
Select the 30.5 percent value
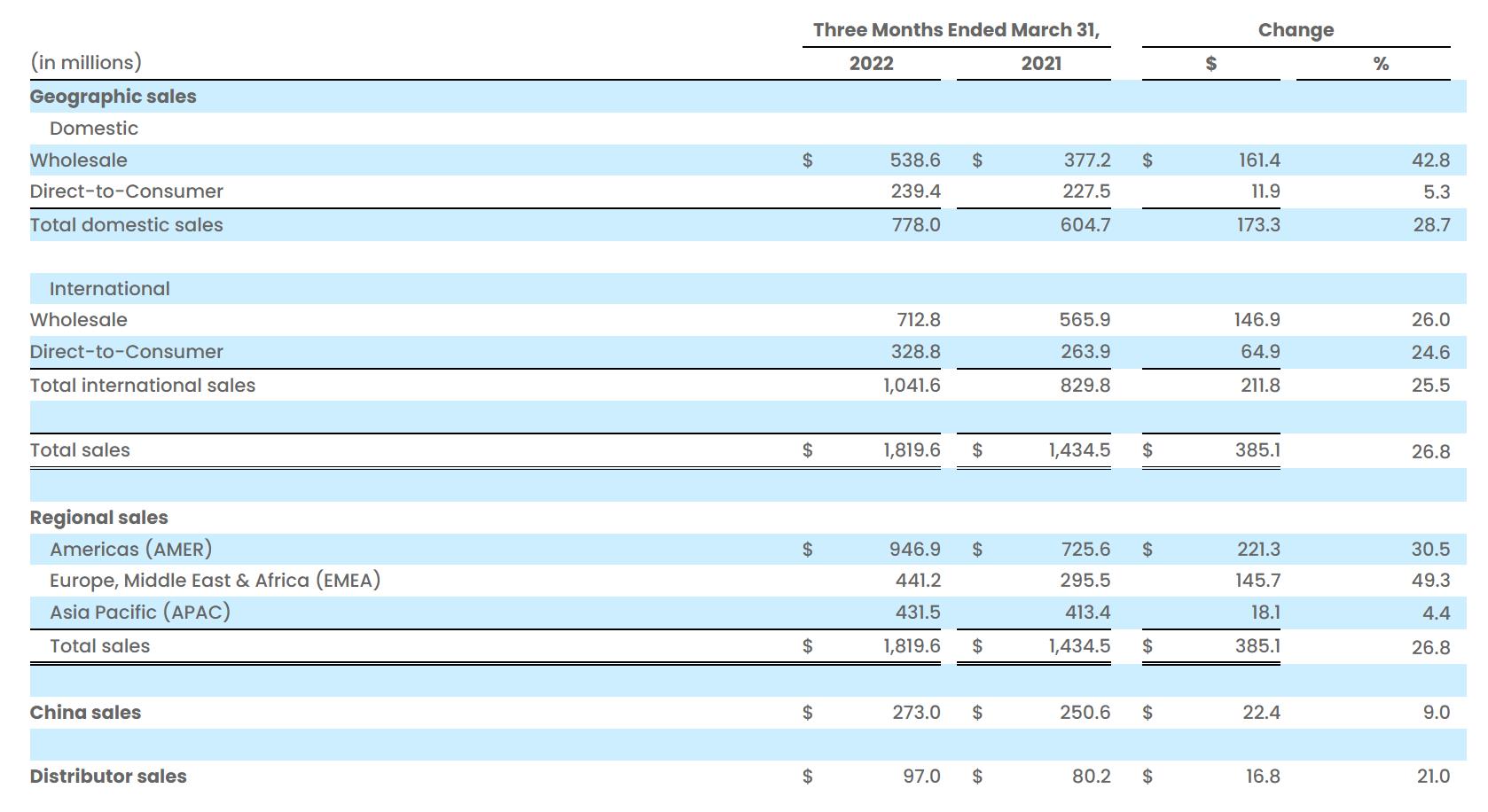pos(1430,550)
